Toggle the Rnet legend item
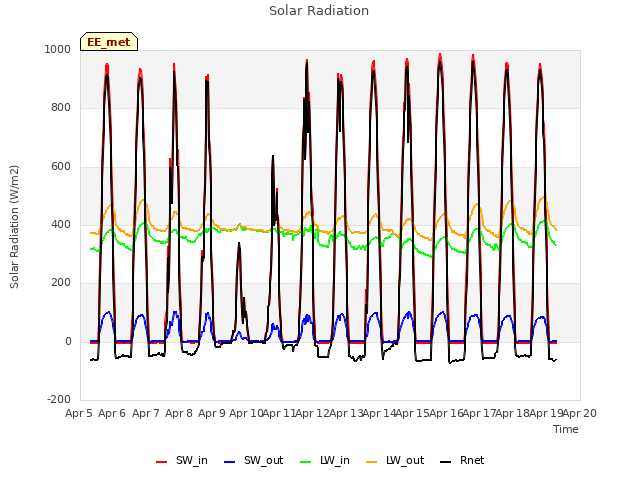The width and height of the screenshot is (640, 480). coord(462,461)
